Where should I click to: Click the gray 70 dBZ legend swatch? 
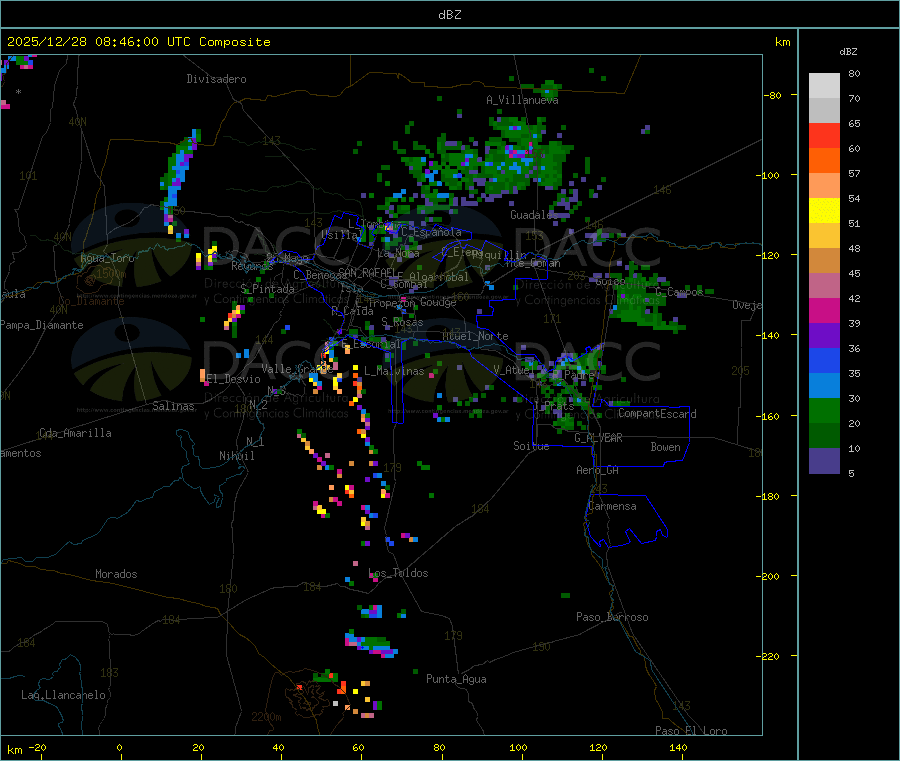[824, 110]
